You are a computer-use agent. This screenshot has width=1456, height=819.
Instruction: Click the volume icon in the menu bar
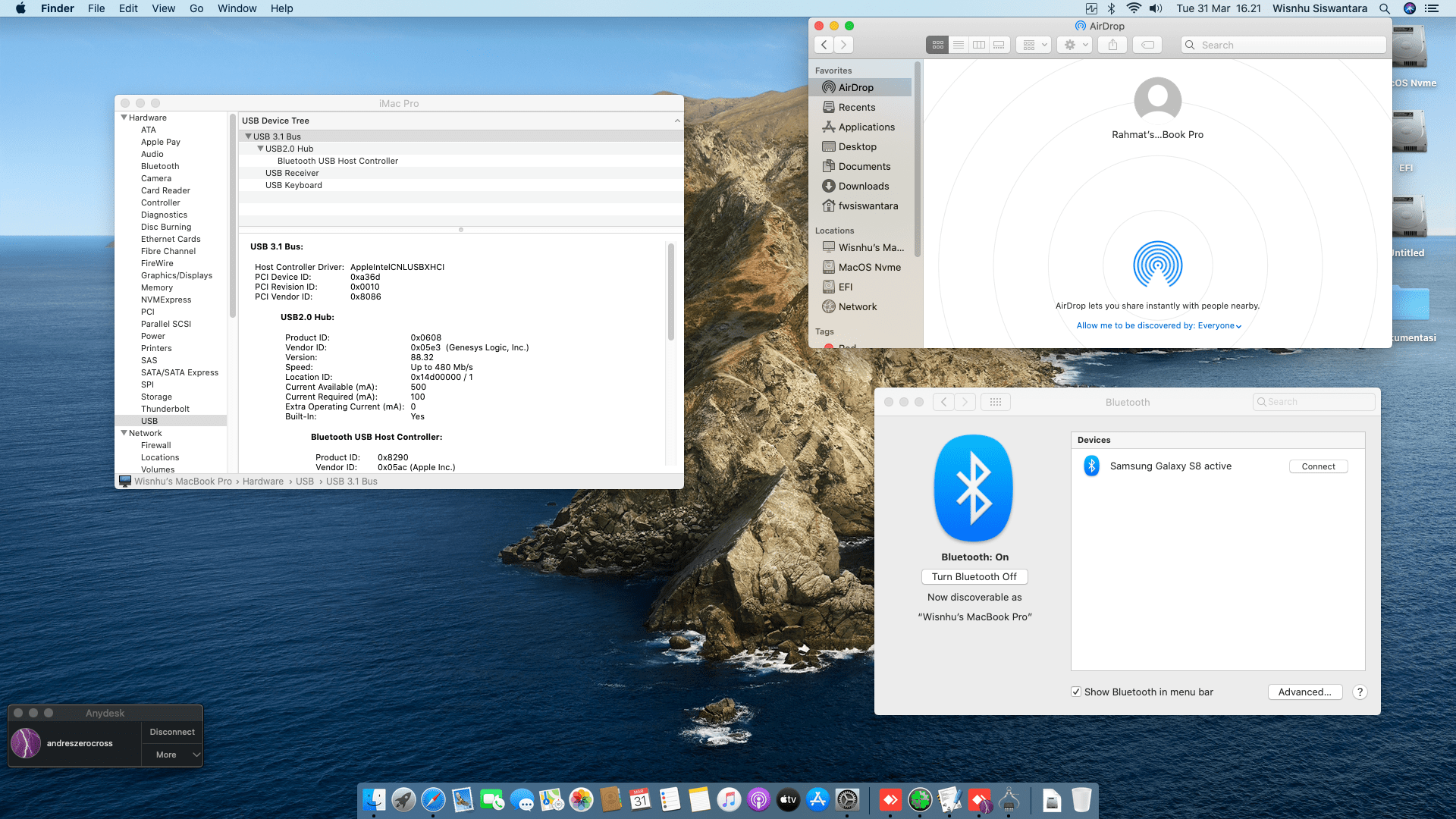1156,8
